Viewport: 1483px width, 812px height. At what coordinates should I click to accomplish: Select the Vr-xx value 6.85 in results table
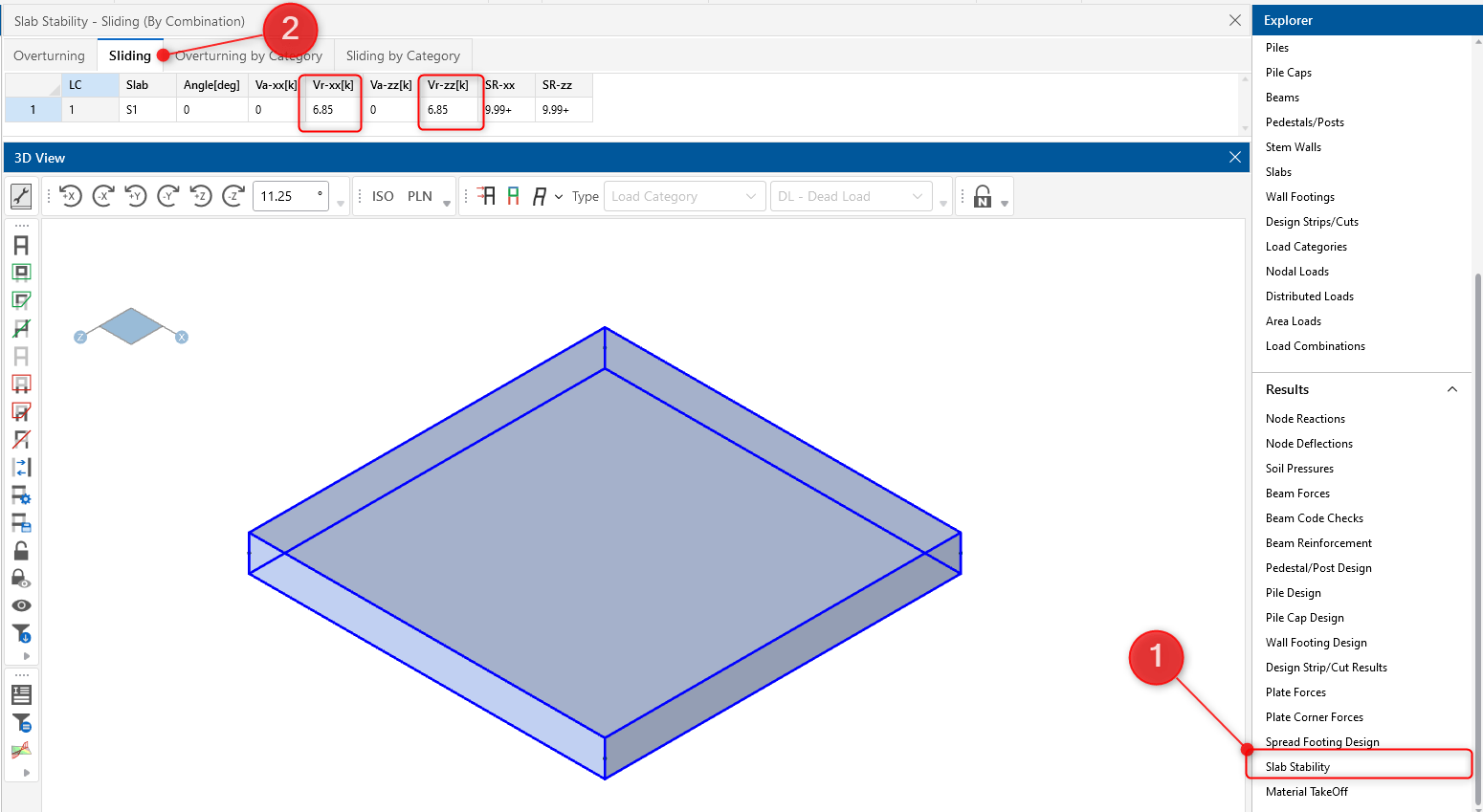point(330,109)
